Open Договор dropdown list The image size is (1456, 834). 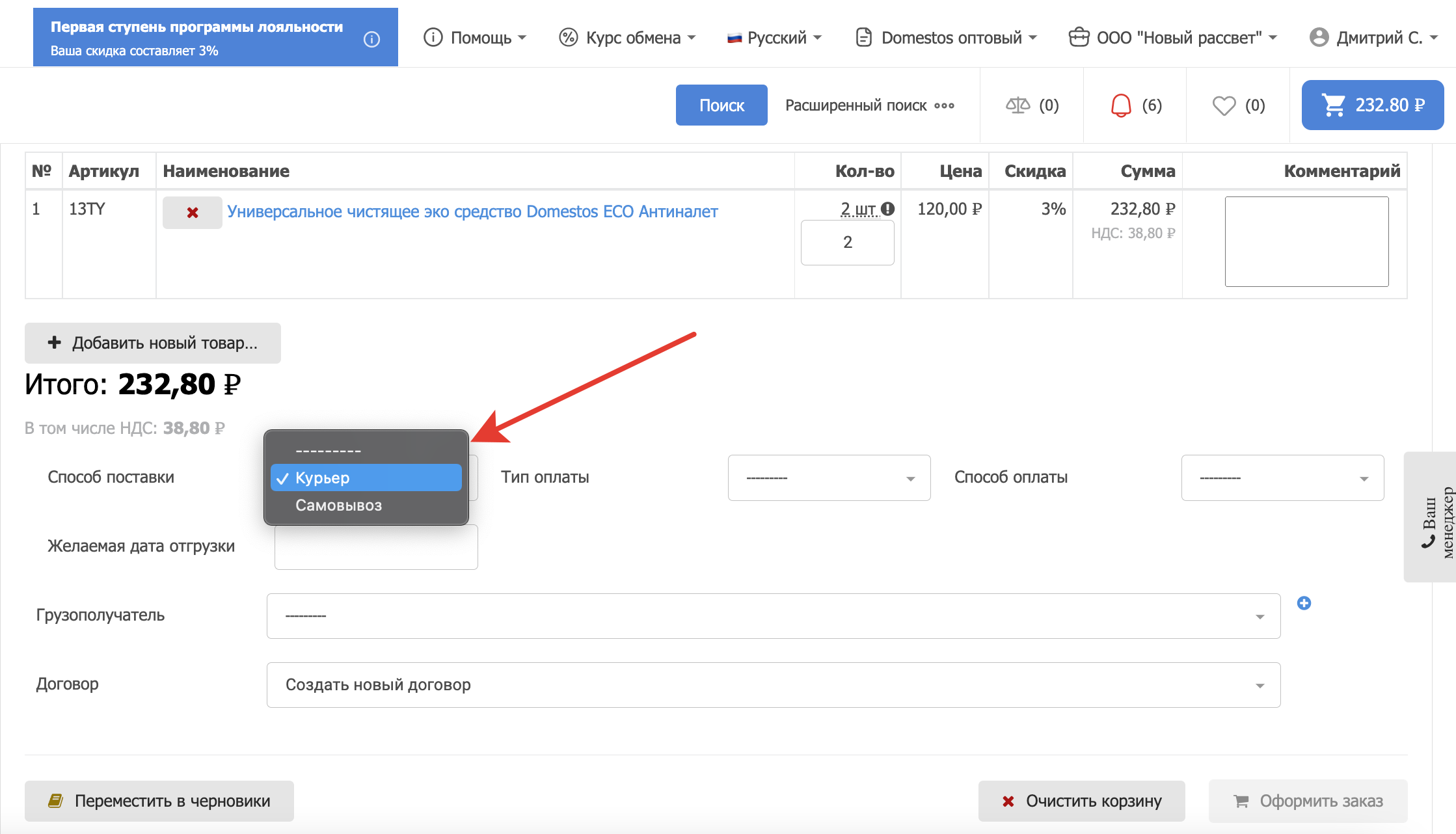[773, 685]
